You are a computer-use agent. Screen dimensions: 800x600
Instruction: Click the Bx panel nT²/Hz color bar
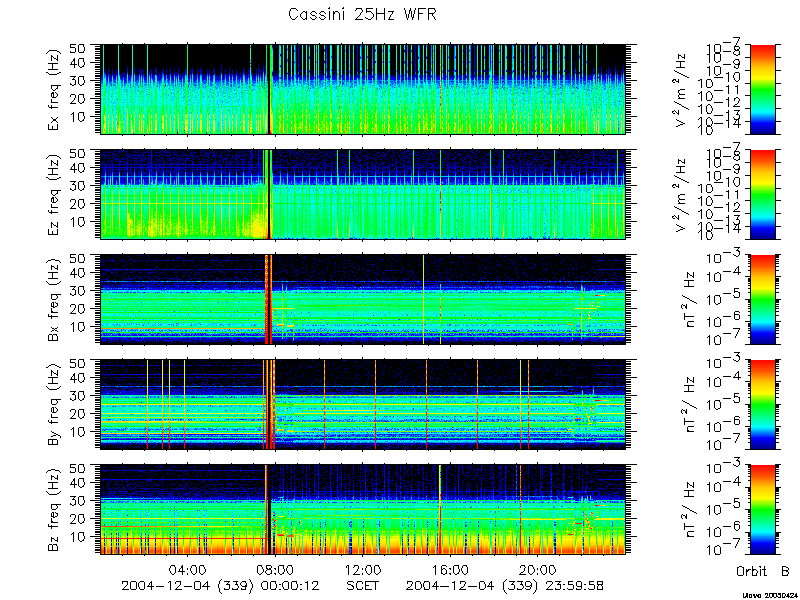coord(762,299)
